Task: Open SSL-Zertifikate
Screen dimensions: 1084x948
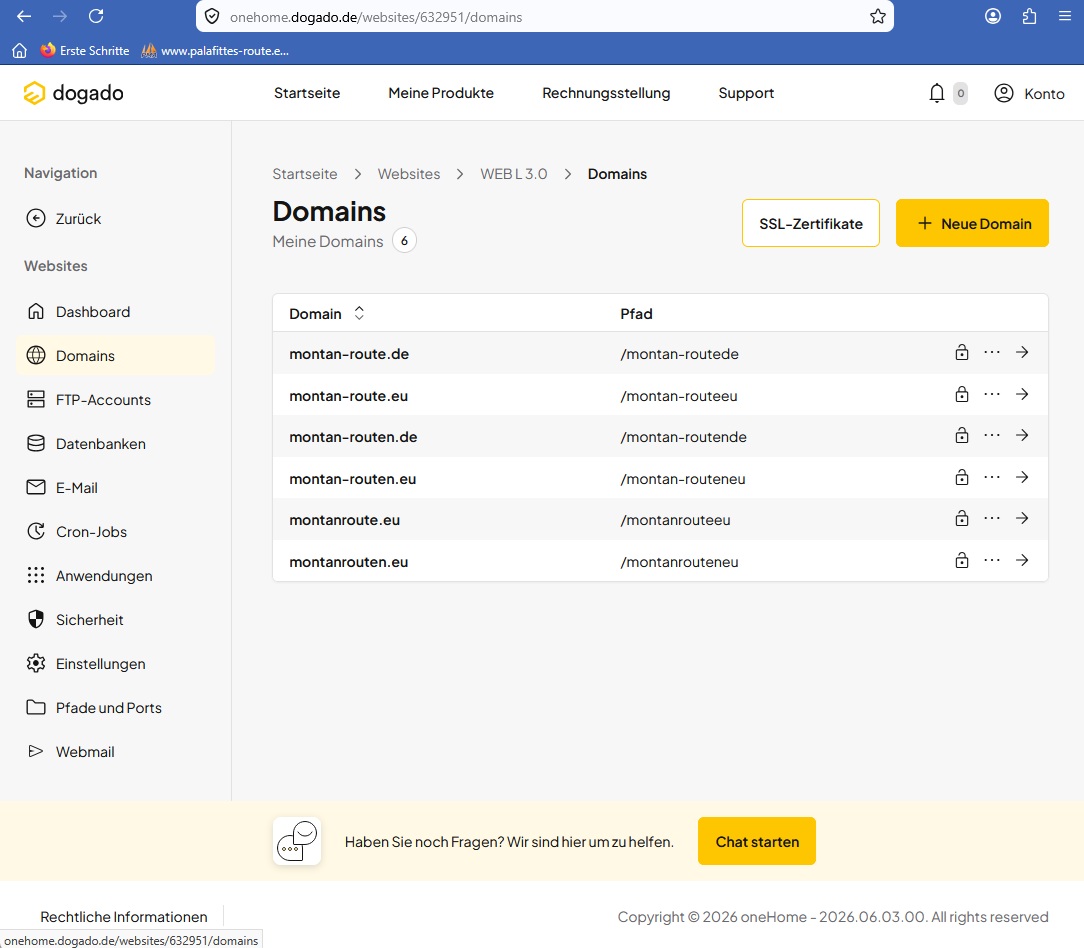Action: 810,224
